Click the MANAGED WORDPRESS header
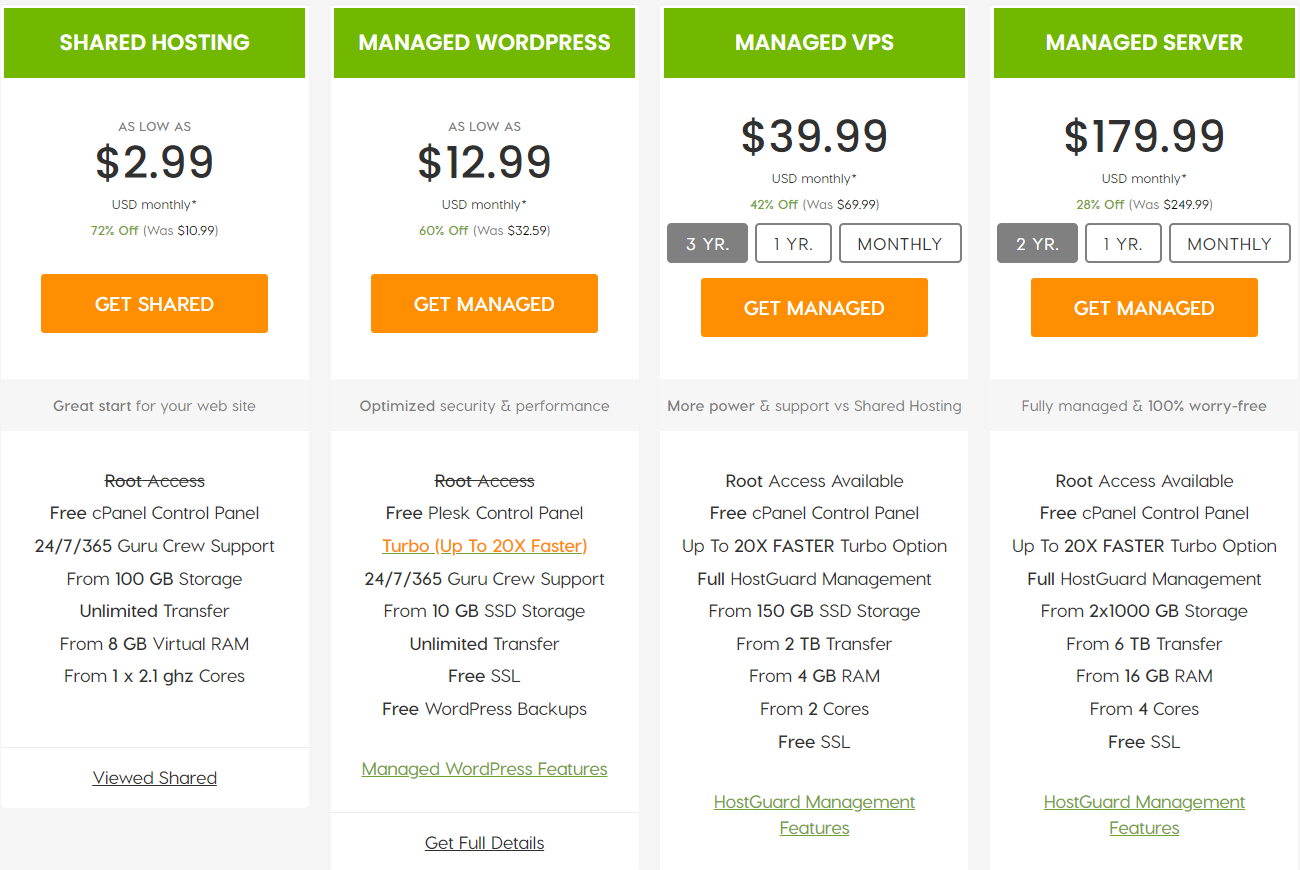 [484, 43]
